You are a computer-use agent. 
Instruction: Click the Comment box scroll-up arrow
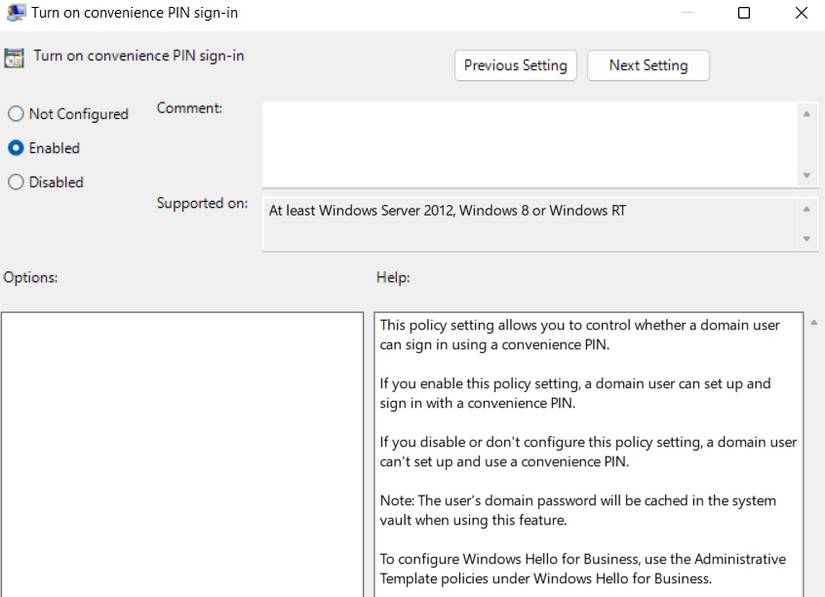[x=806, y=112]
